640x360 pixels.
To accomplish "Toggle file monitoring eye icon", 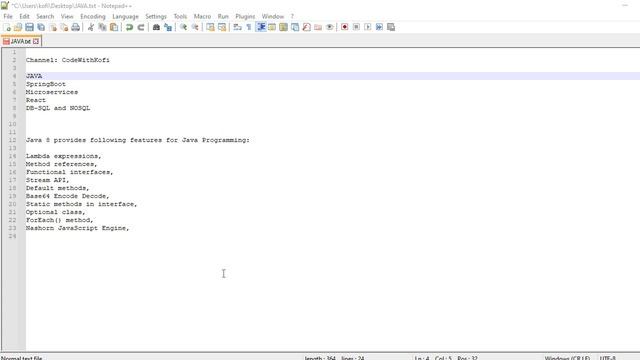I will [x=329, y=27].
